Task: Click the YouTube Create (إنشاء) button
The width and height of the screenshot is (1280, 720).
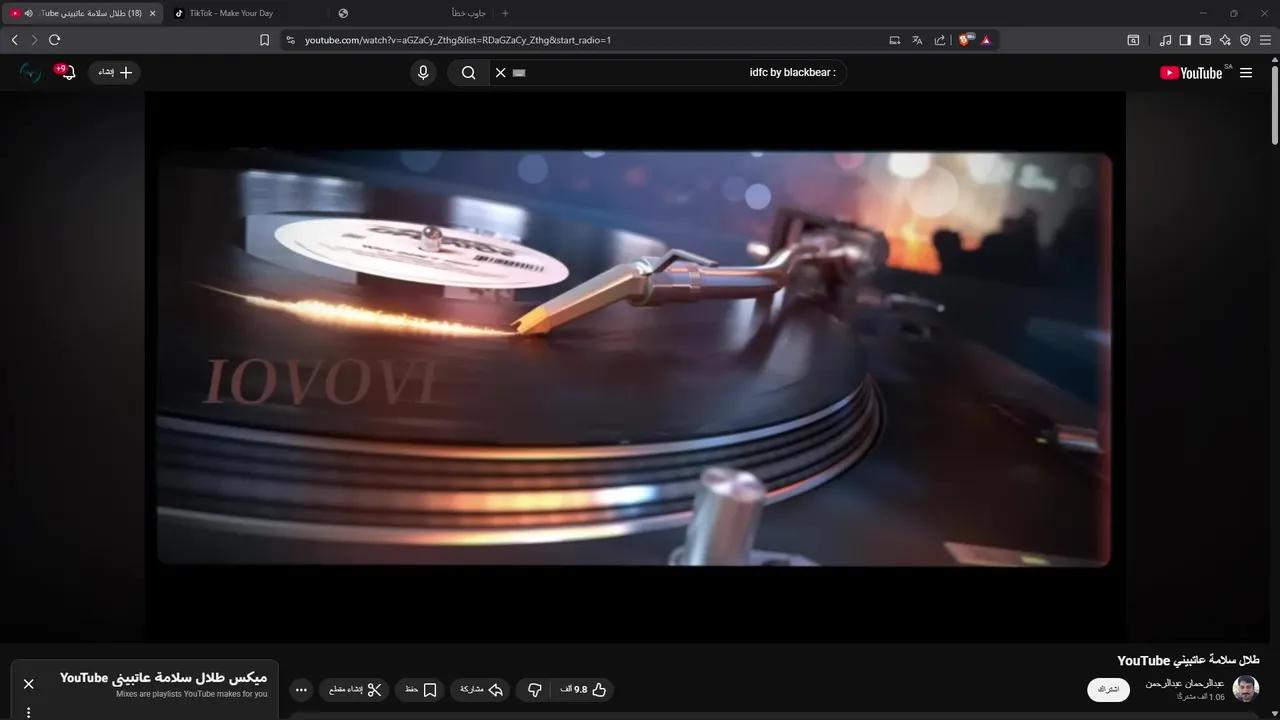Action: (x=115, y=72)
